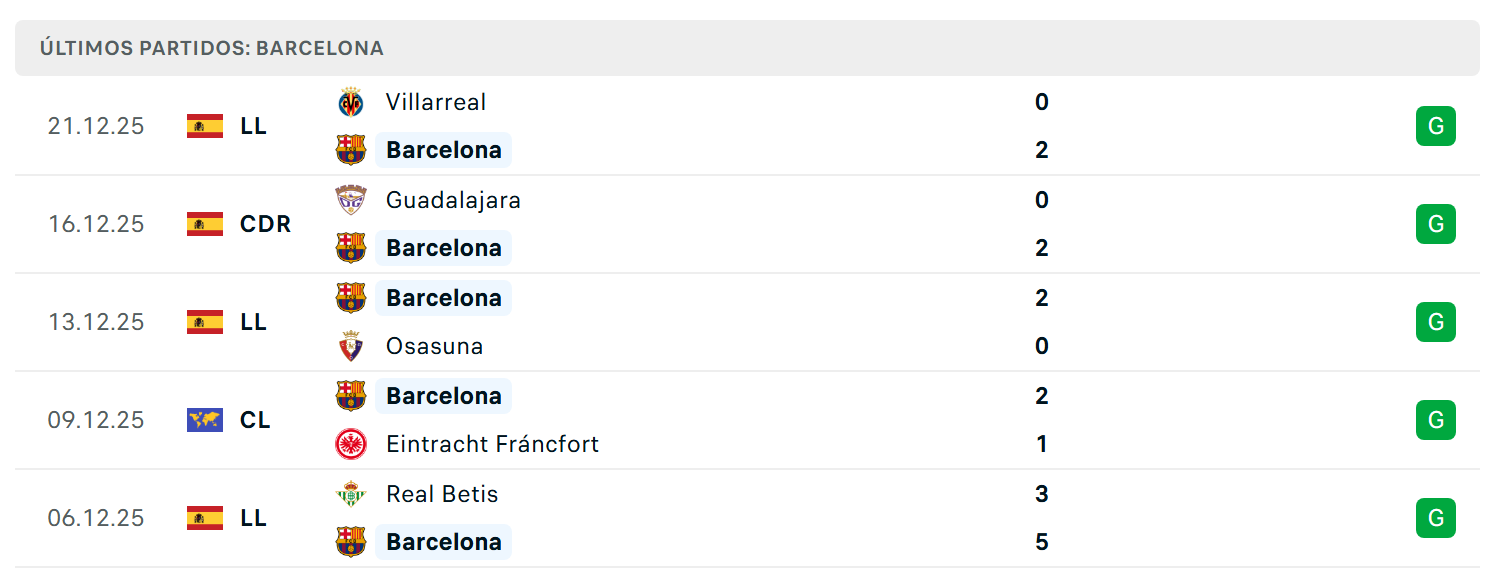The height and width of the screenshot is (586, 1496).
Task: Open the Guadalajara team link
Action: pyautogui.click(x=453, y=200)
